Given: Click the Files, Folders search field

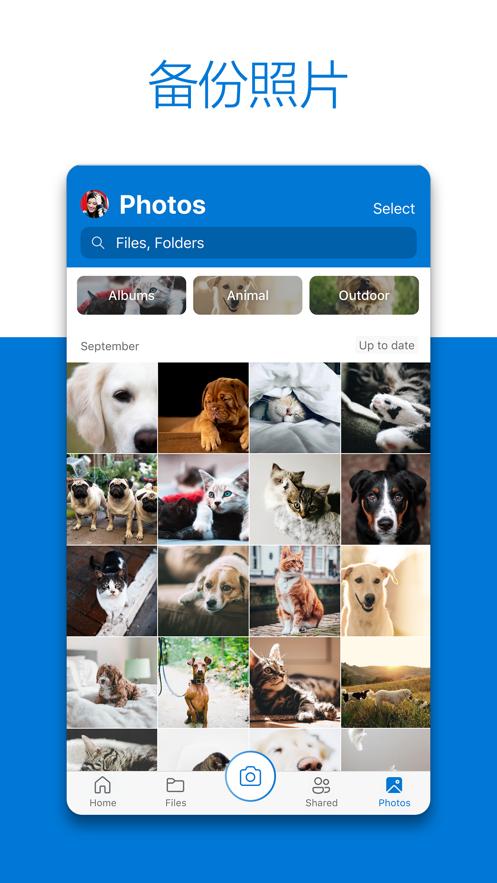Looking at the screenshot, I should [248, 243].
